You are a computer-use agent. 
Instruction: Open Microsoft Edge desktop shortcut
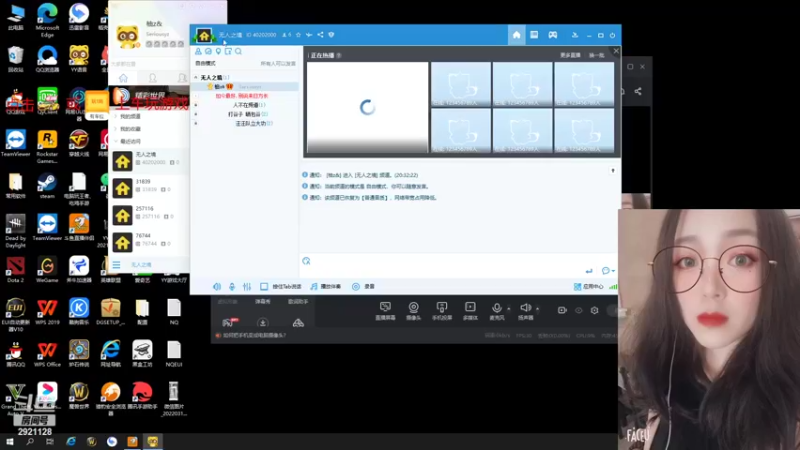tap(47, 19)
